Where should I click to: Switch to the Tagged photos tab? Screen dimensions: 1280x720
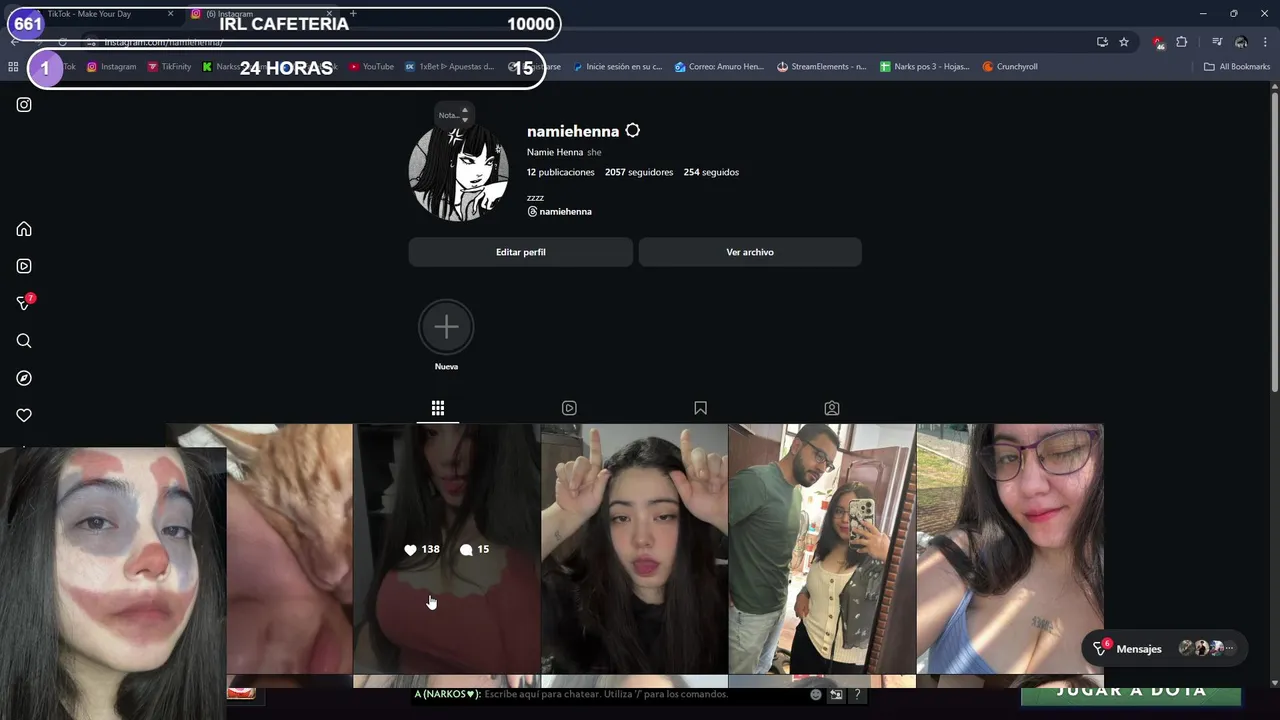(832, 408)
